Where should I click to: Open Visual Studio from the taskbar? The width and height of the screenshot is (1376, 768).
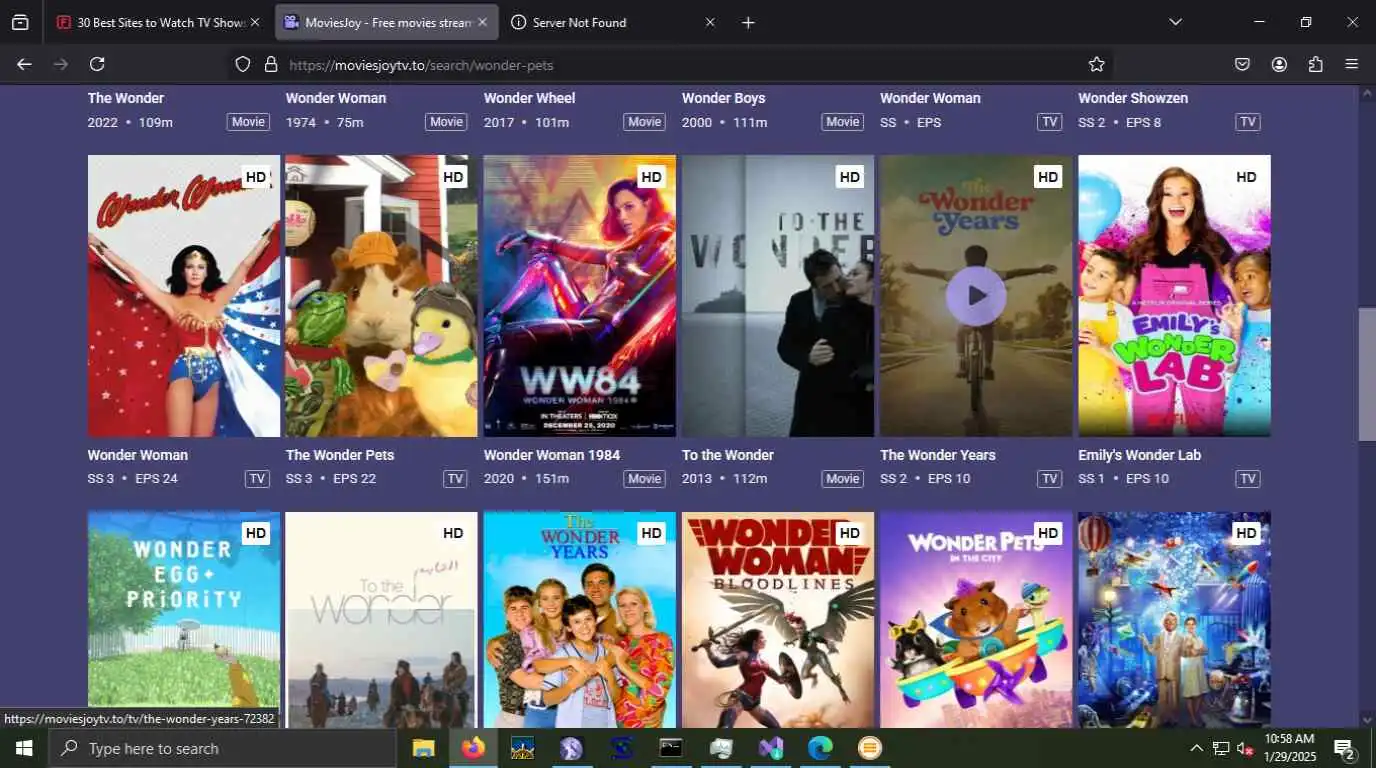point(770,748)
